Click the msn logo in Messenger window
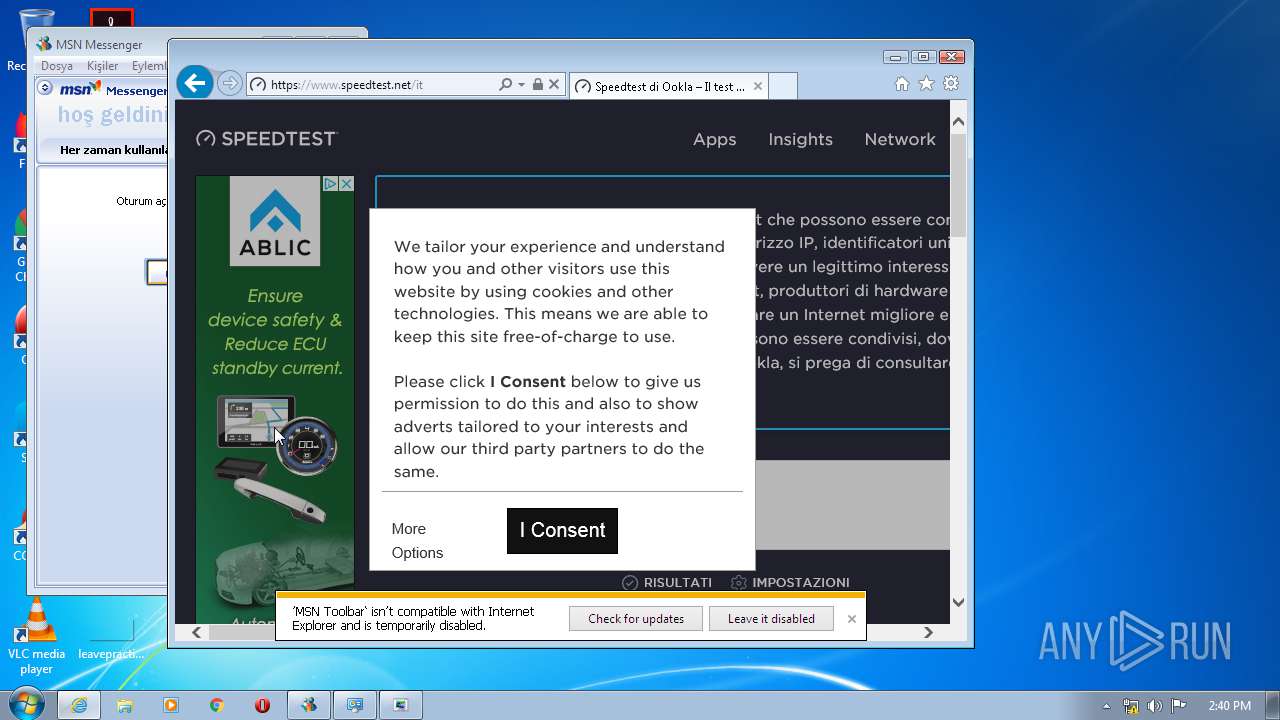This screenshot has height=720, width=1280. click(80, 89)
